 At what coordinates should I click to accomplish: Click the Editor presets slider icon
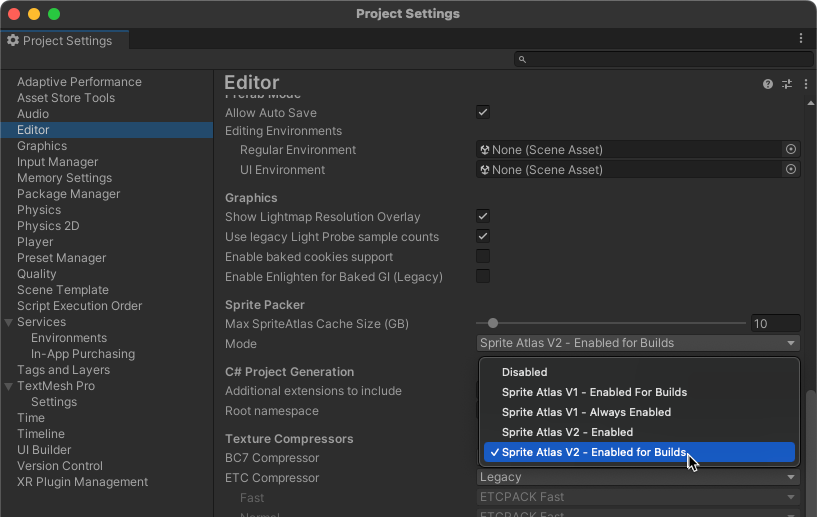tap(787, 85)
